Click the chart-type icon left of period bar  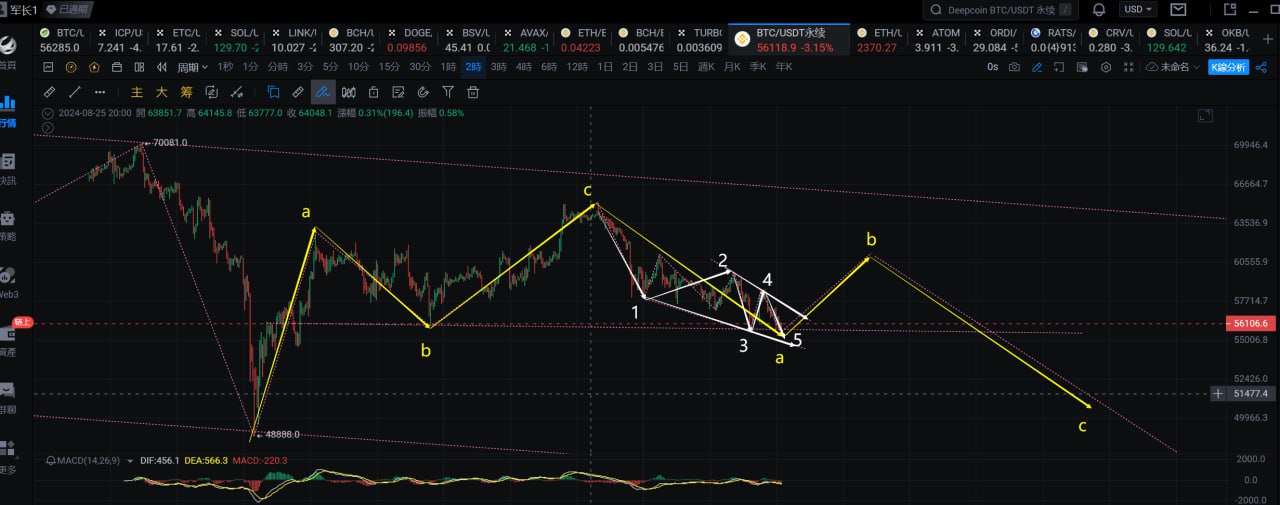tap(48, 67)
